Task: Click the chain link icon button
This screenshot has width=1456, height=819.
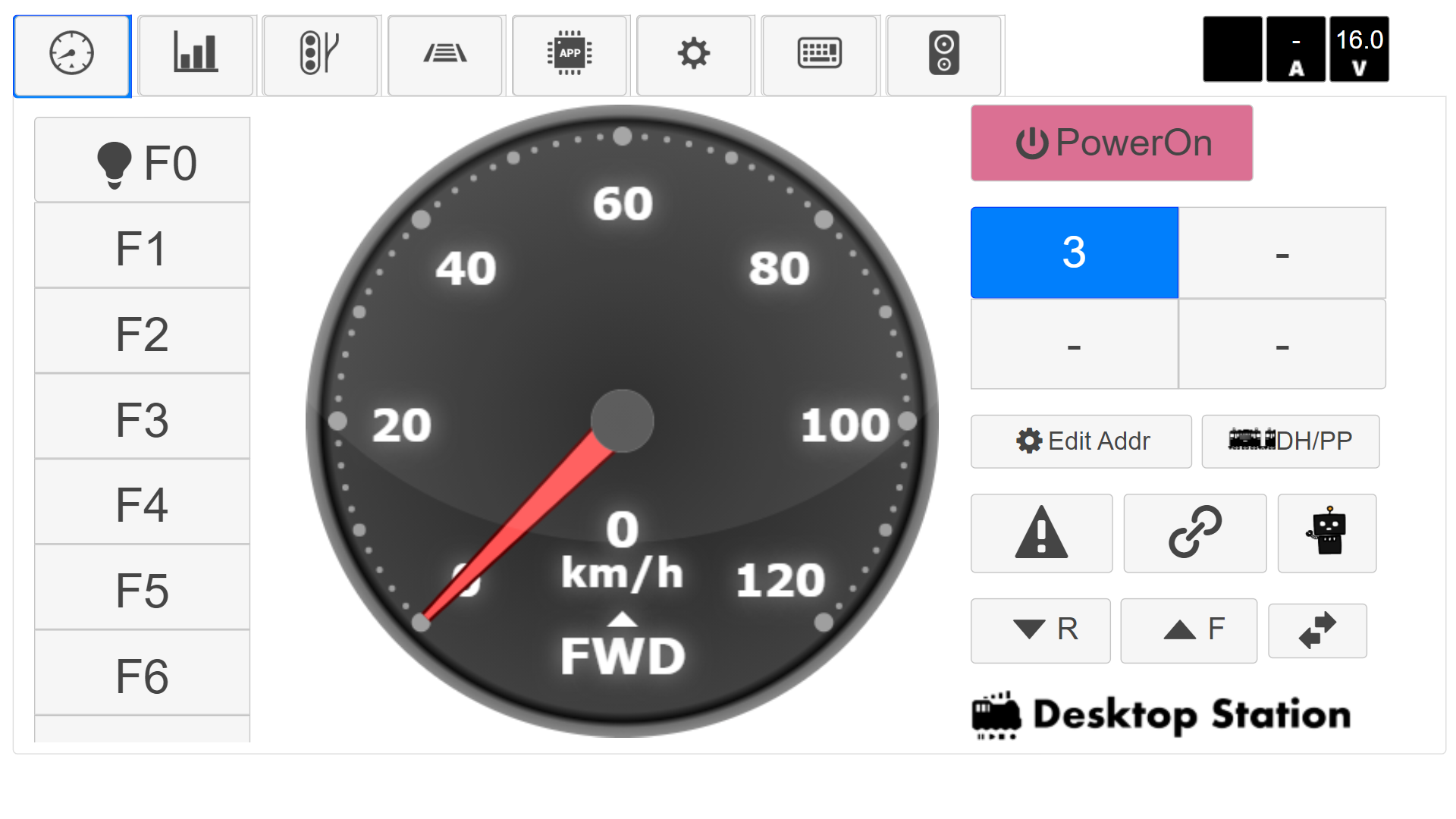Action: click(x=1194, y=533)
